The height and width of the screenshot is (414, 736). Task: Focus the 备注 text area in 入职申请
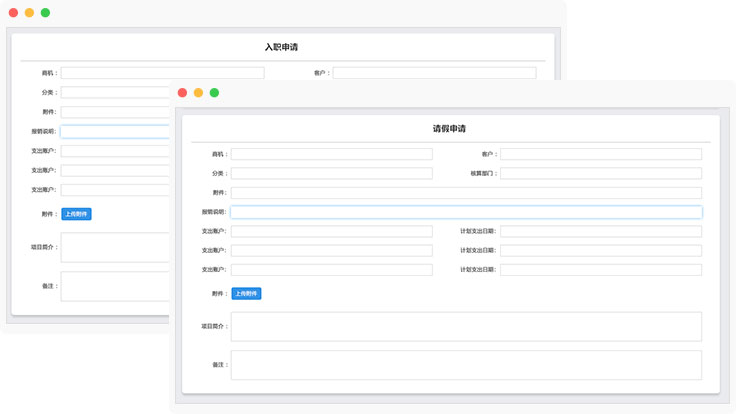click(114, 286)
